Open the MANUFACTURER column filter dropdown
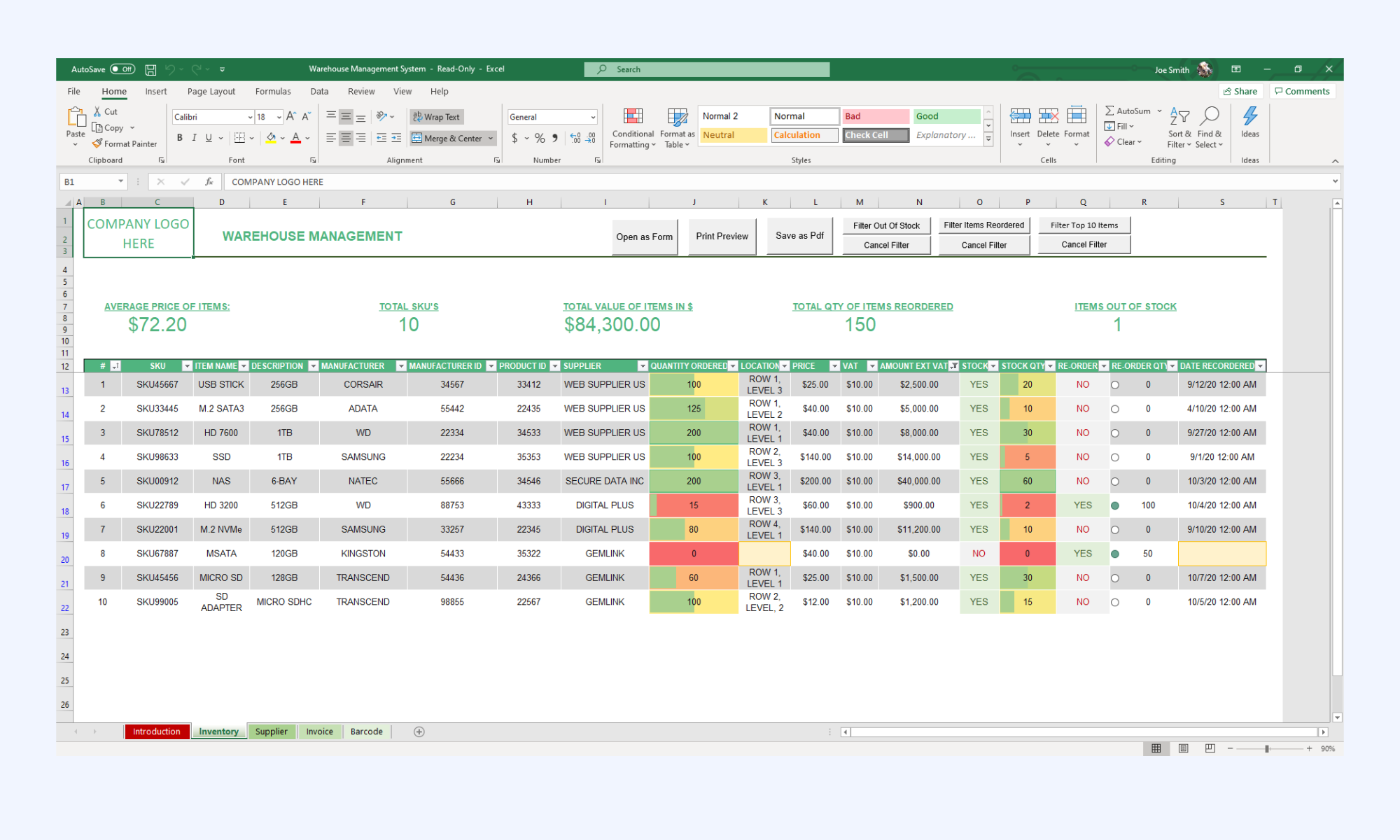The width and height of the screenshot is (1400, 840). [x=401, y=366]
